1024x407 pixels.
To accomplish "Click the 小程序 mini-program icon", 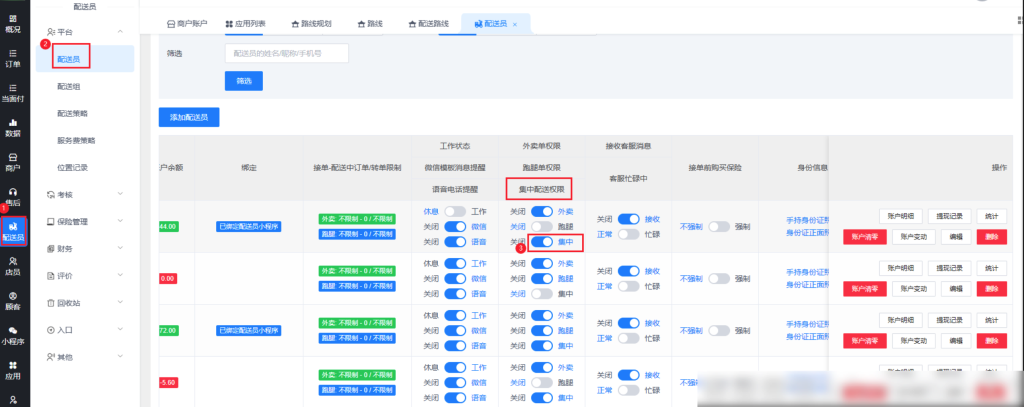I will (x=12, y=335).
